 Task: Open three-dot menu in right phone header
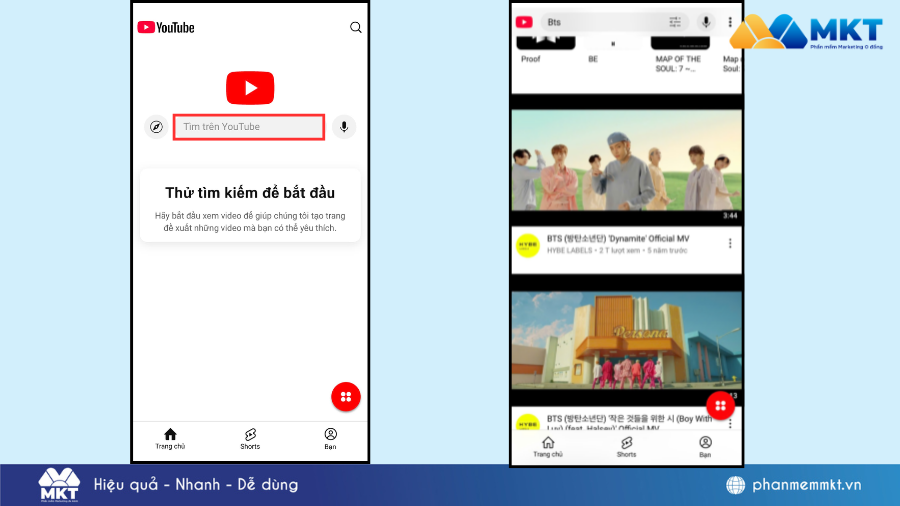[x=730, y=22]
